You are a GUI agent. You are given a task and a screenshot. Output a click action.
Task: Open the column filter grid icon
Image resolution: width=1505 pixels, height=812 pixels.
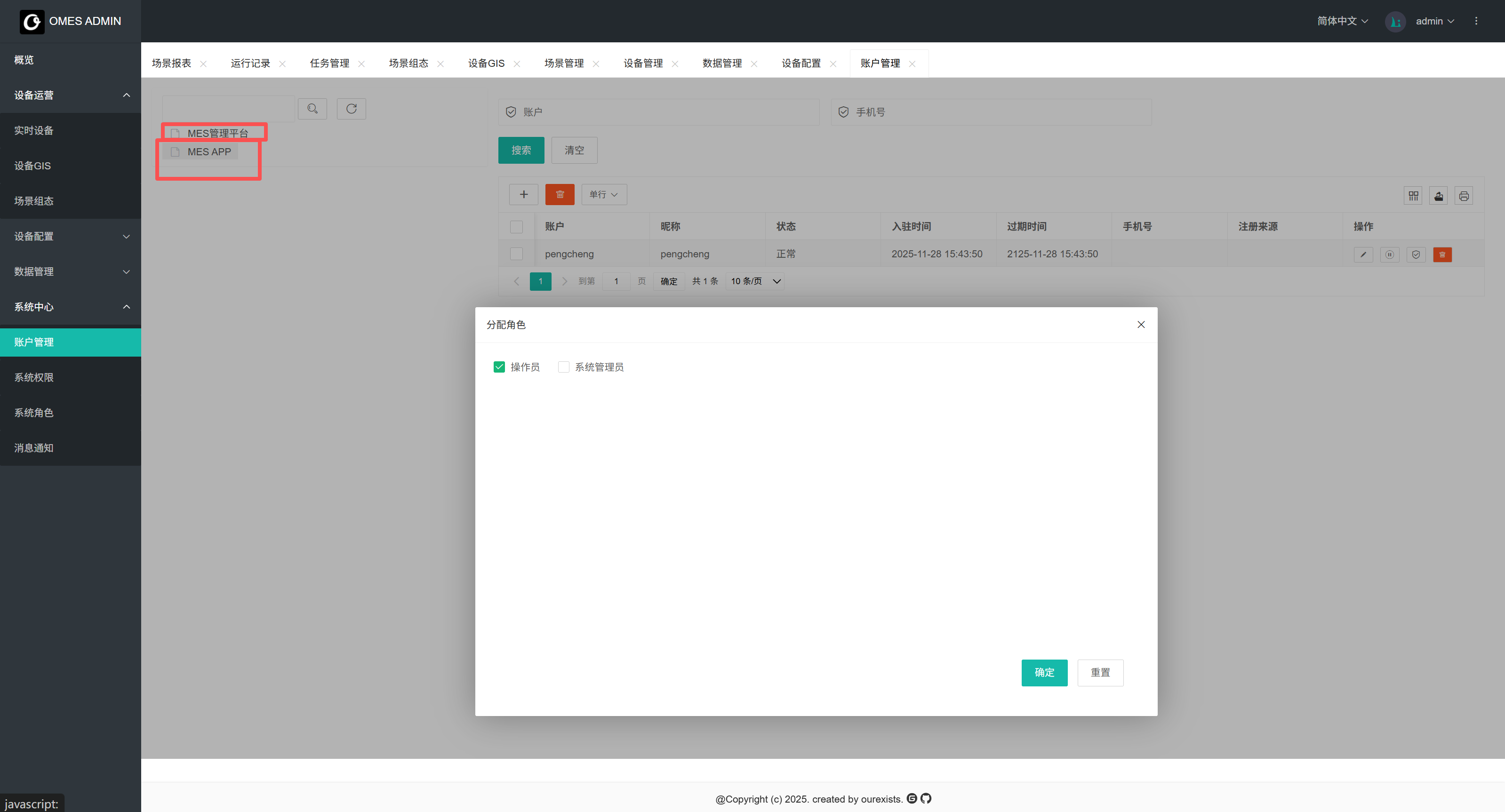[x=1413, y=196]
